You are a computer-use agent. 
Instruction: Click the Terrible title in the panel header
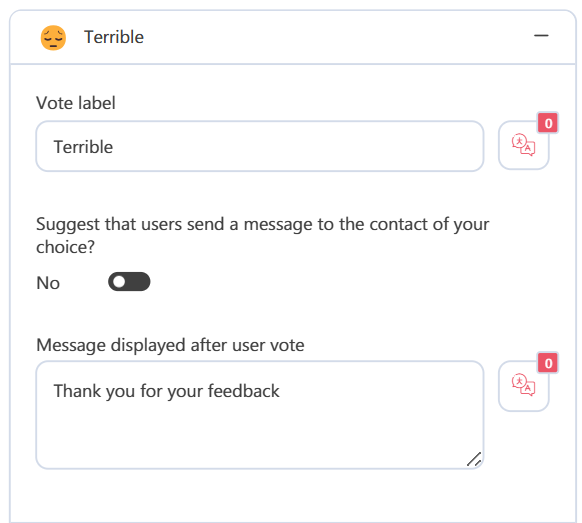point(114,37)
